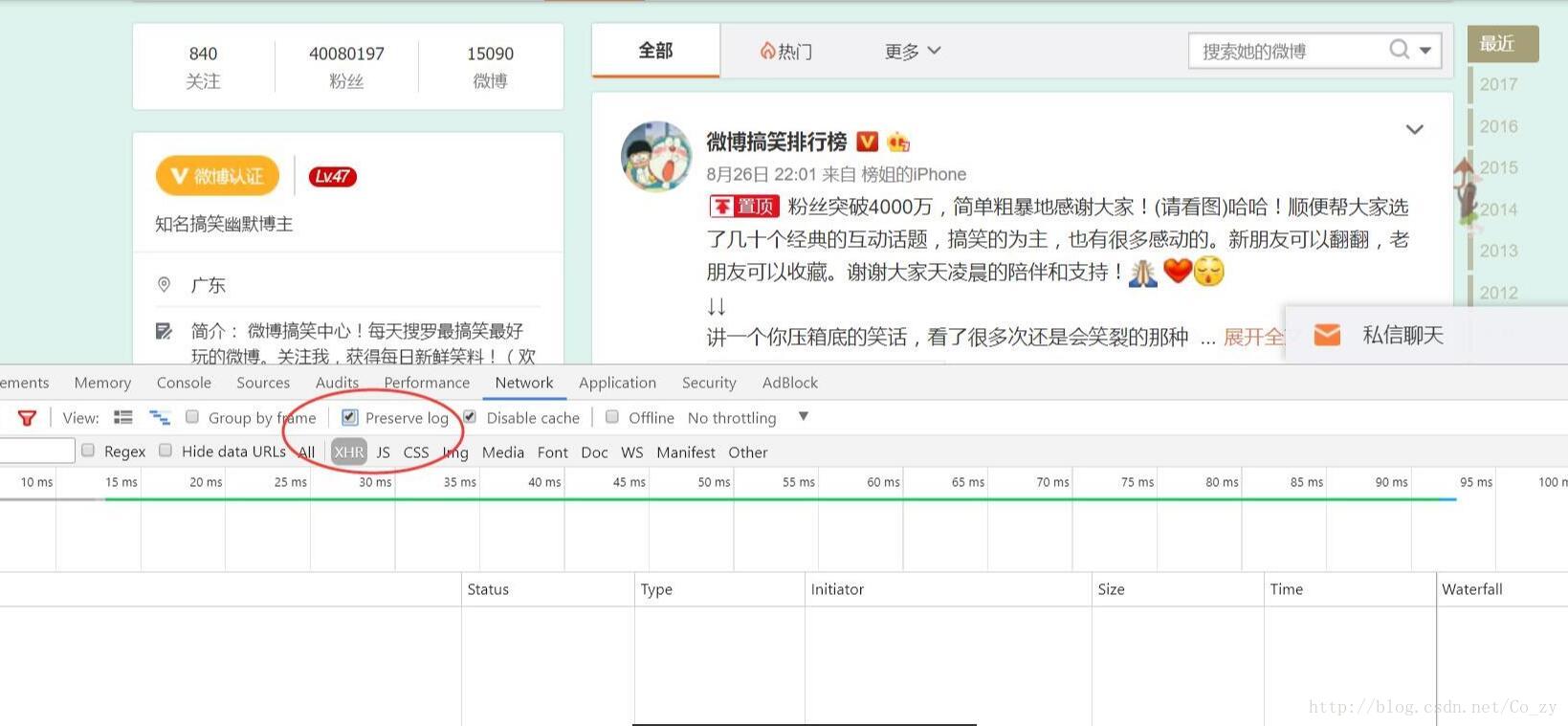Click the 微博搞笑排行榜 username link
The image size is (1568, 726).
pos(777,142)
